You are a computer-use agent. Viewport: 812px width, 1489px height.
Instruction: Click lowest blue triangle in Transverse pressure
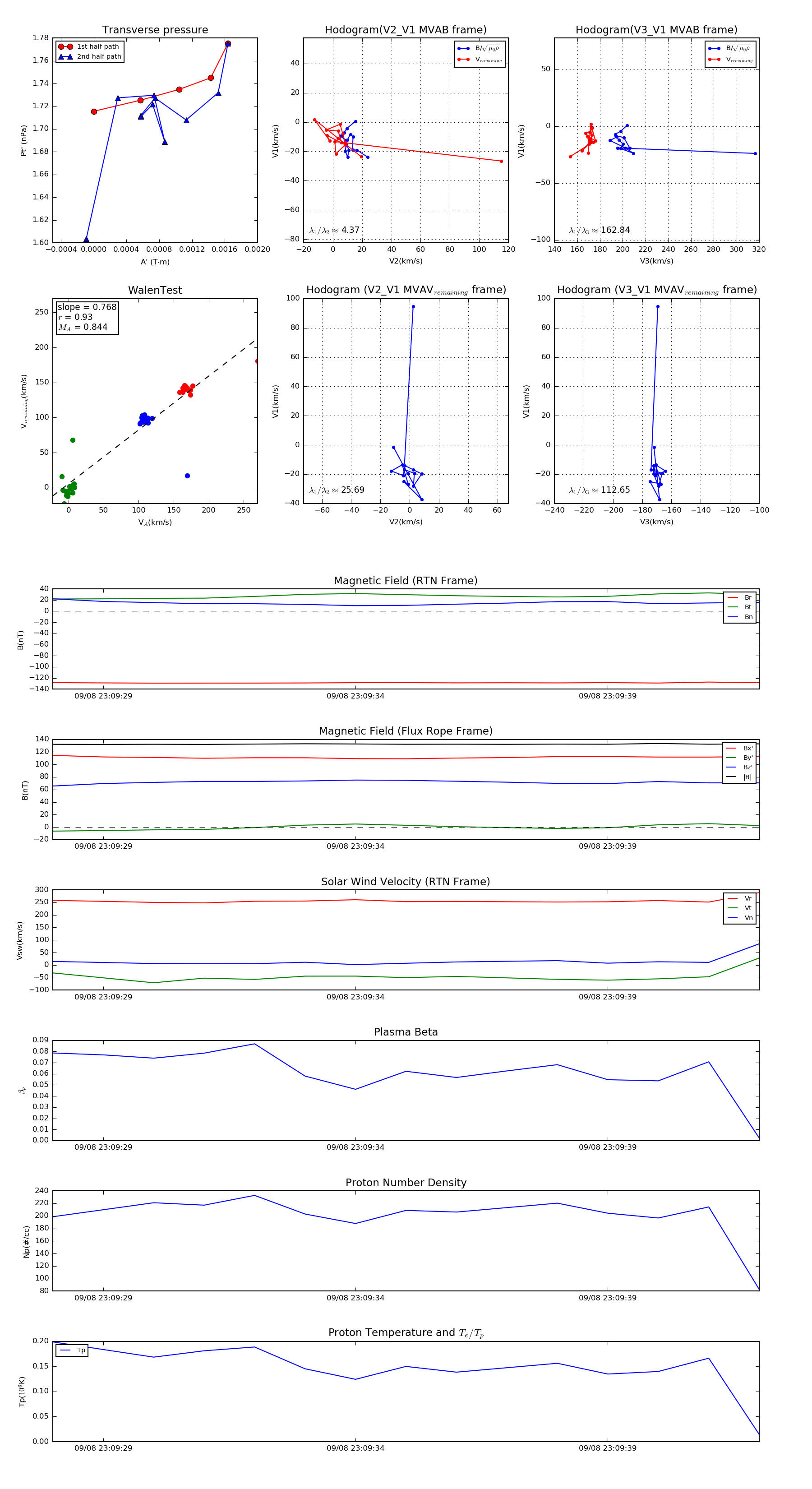tap(86, 239)
